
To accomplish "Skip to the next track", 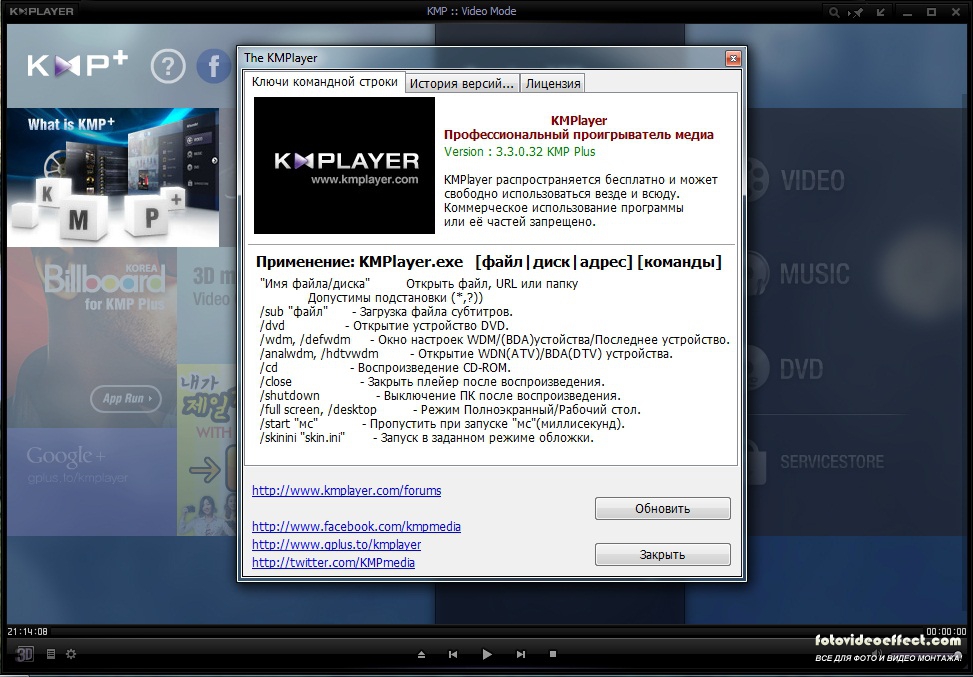I will point(521,654).
